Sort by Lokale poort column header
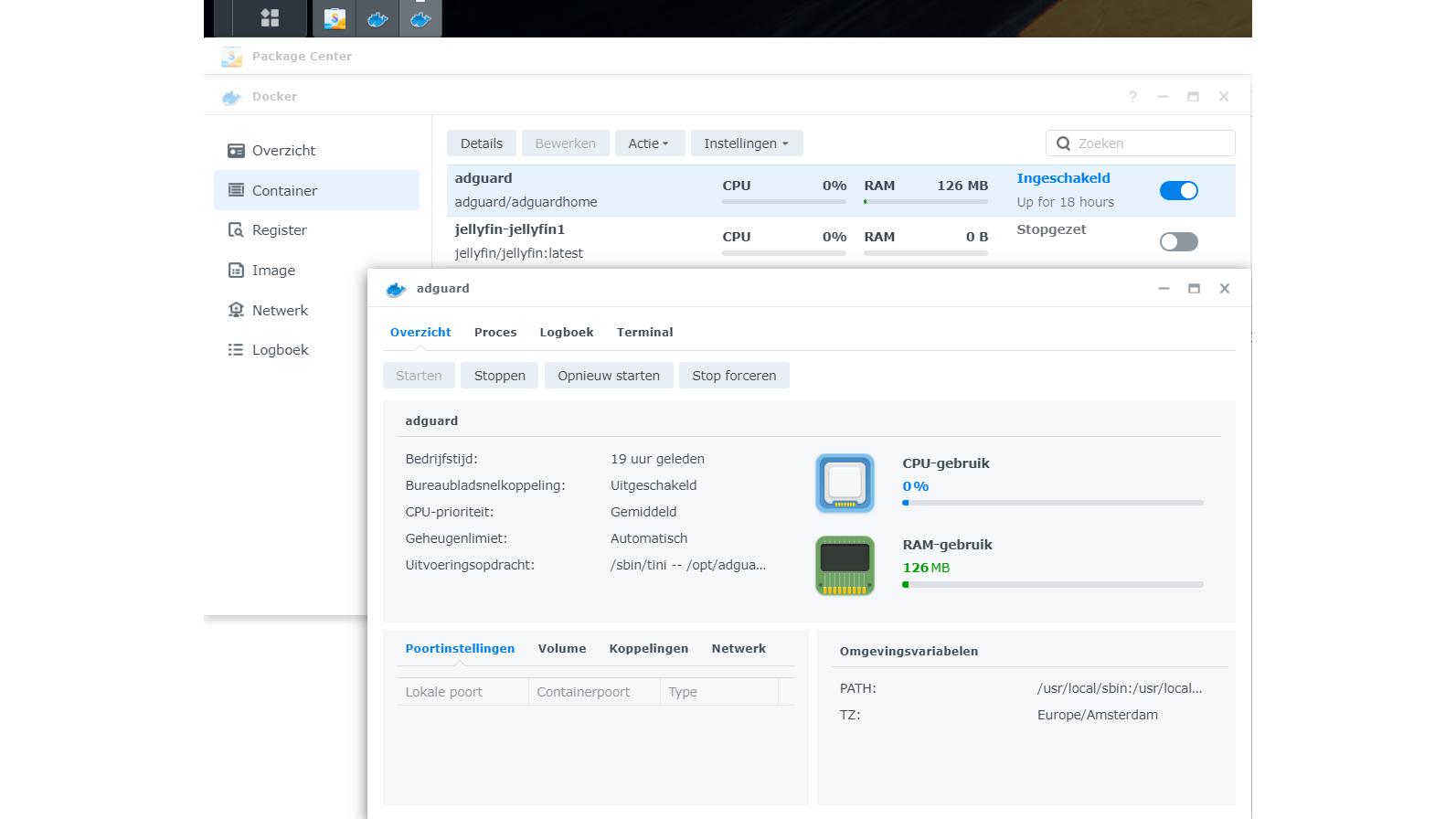This screenshot has width=1456, height=819. (x=463, y=692)
